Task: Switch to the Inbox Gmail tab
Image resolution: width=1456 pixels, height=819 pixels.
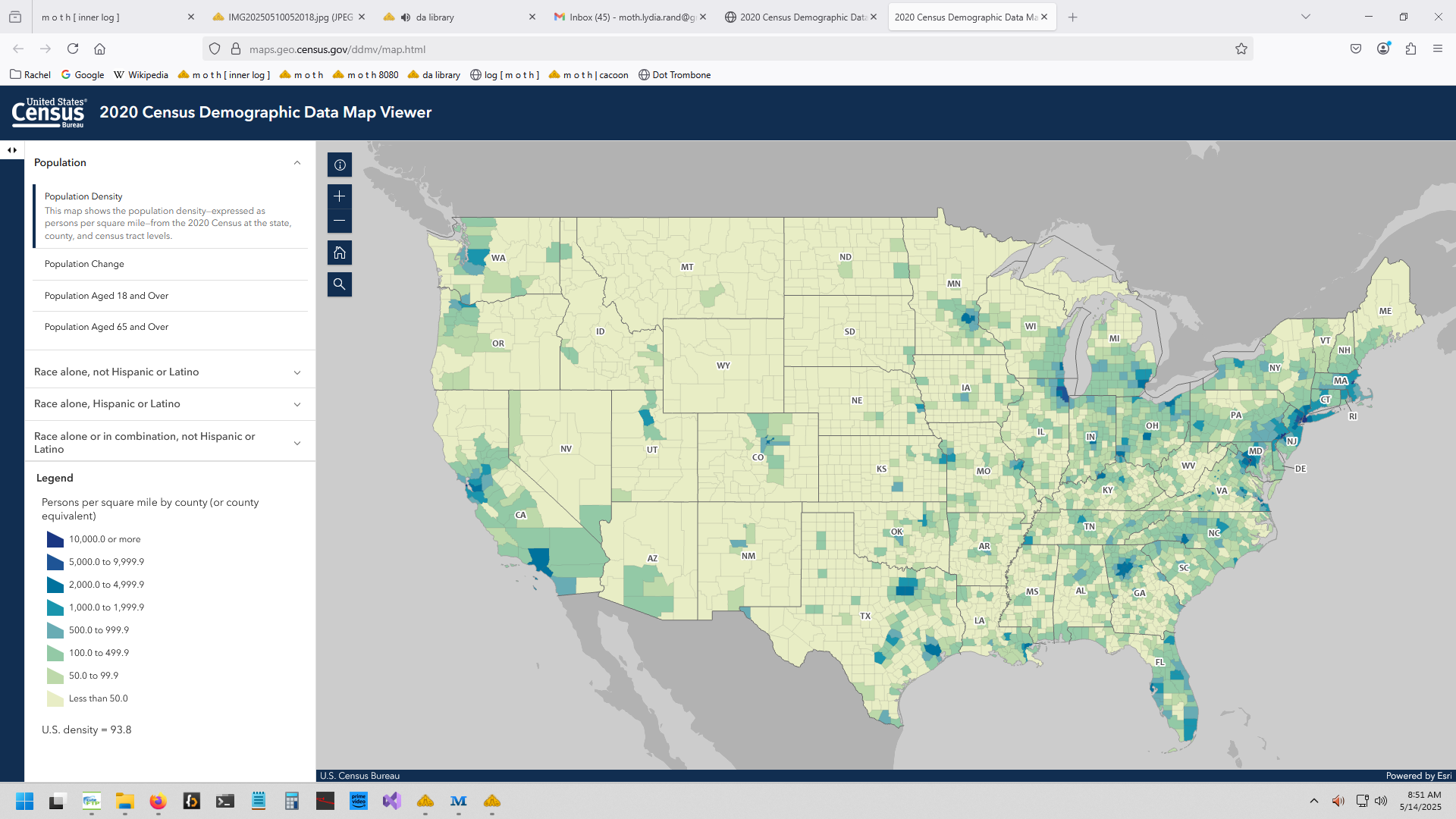Action: coord(628,17)
